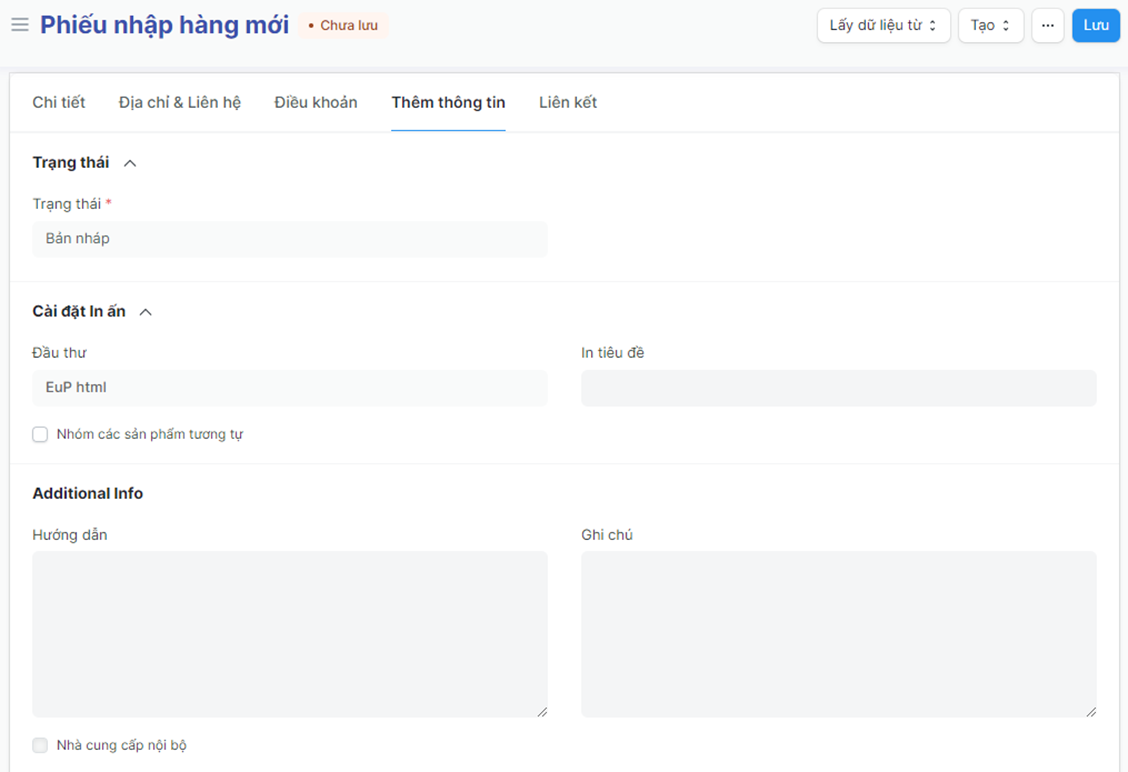1128x772 pixels.
Task: Collapse the Trạng thái section chevron
Action: click(x=130, y=163)
